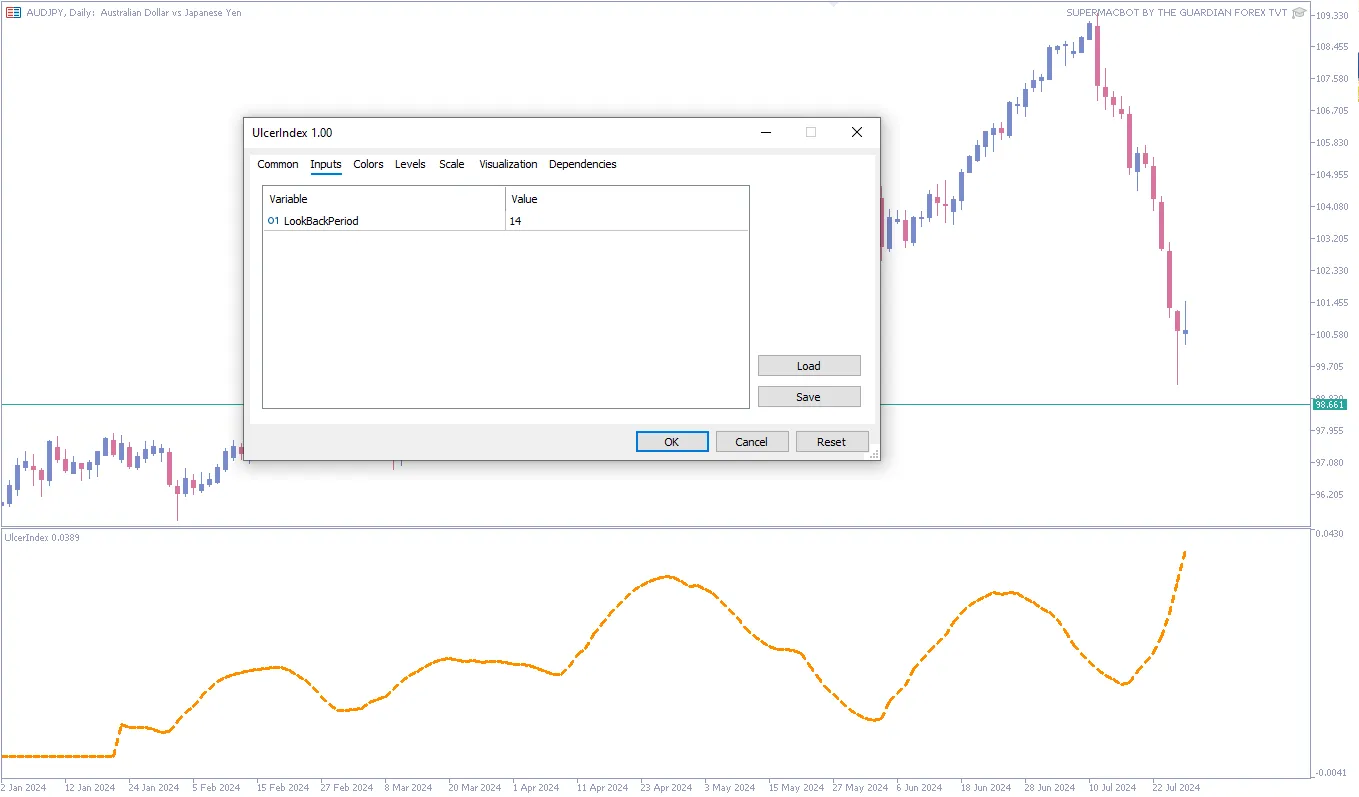Select the Scale tab
This screenshot has width=1359, height=797.
(x=452, y=164)
